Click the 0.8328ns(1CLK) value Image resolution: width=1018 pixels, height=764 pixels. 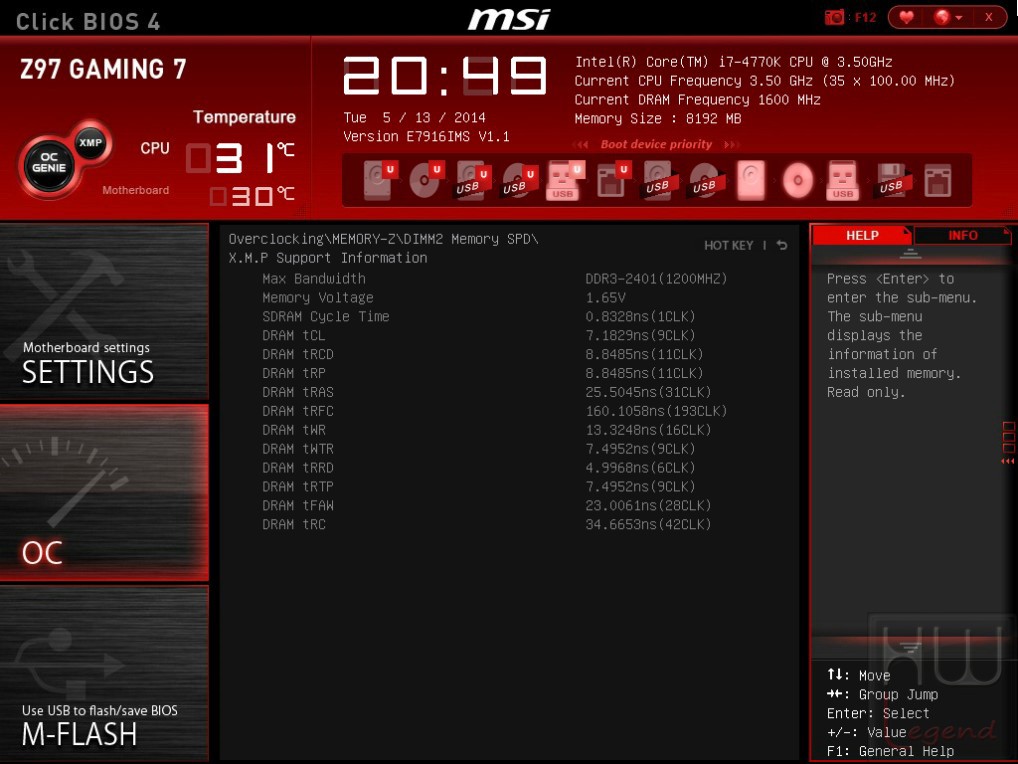pyautogui.click(x=640, y=316)
